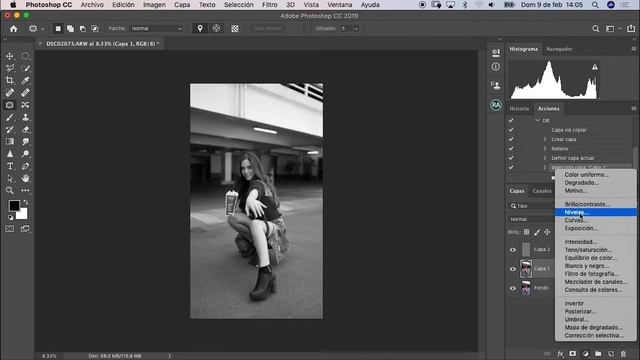Image resolution: width=640 pixels, height=360 pixels.
Task: Choose Color uniforme fill option
Action: pos(596,175)
